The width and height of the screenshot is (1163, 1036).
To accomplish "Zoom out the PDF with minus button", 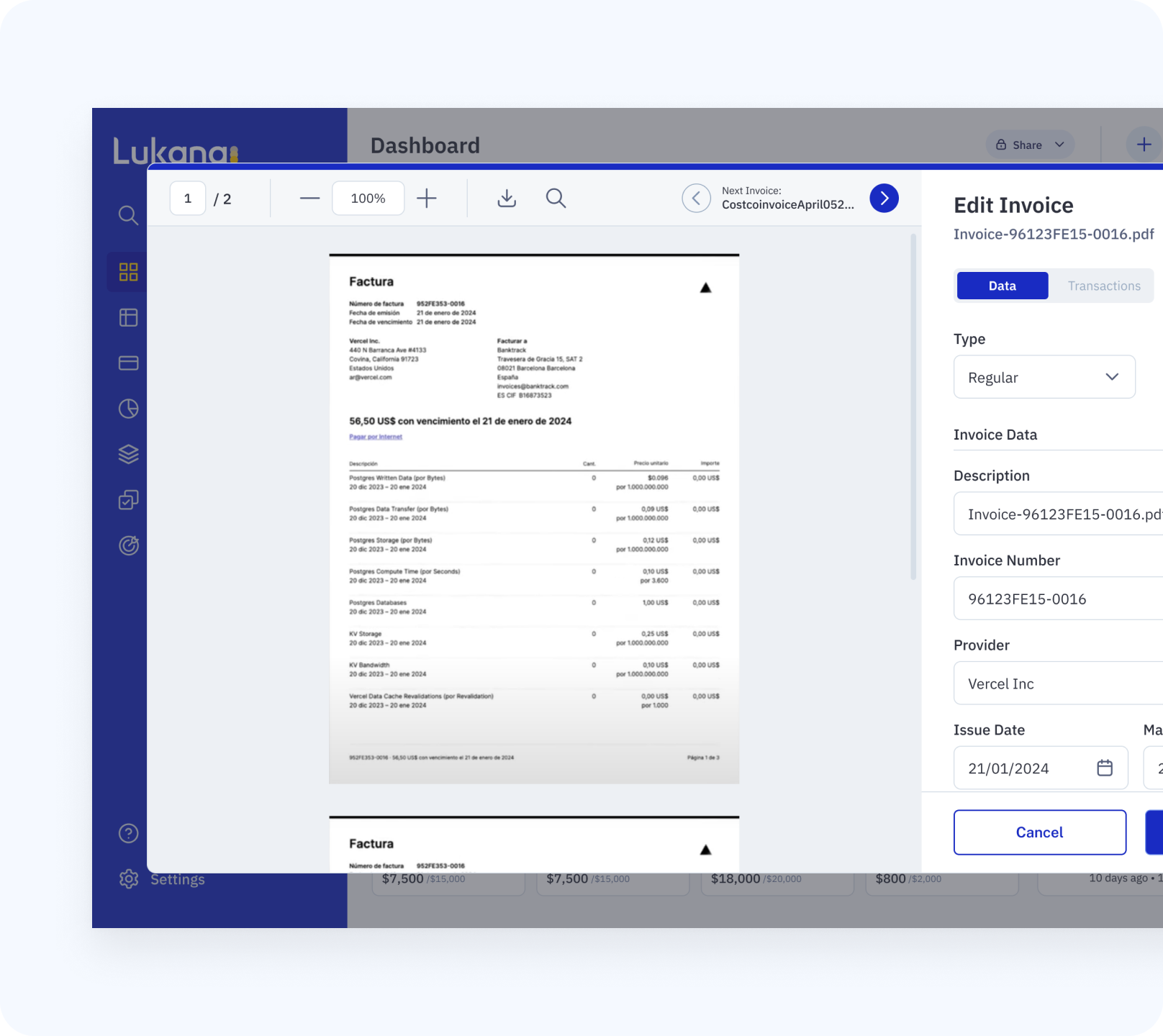I will [309, 199].
